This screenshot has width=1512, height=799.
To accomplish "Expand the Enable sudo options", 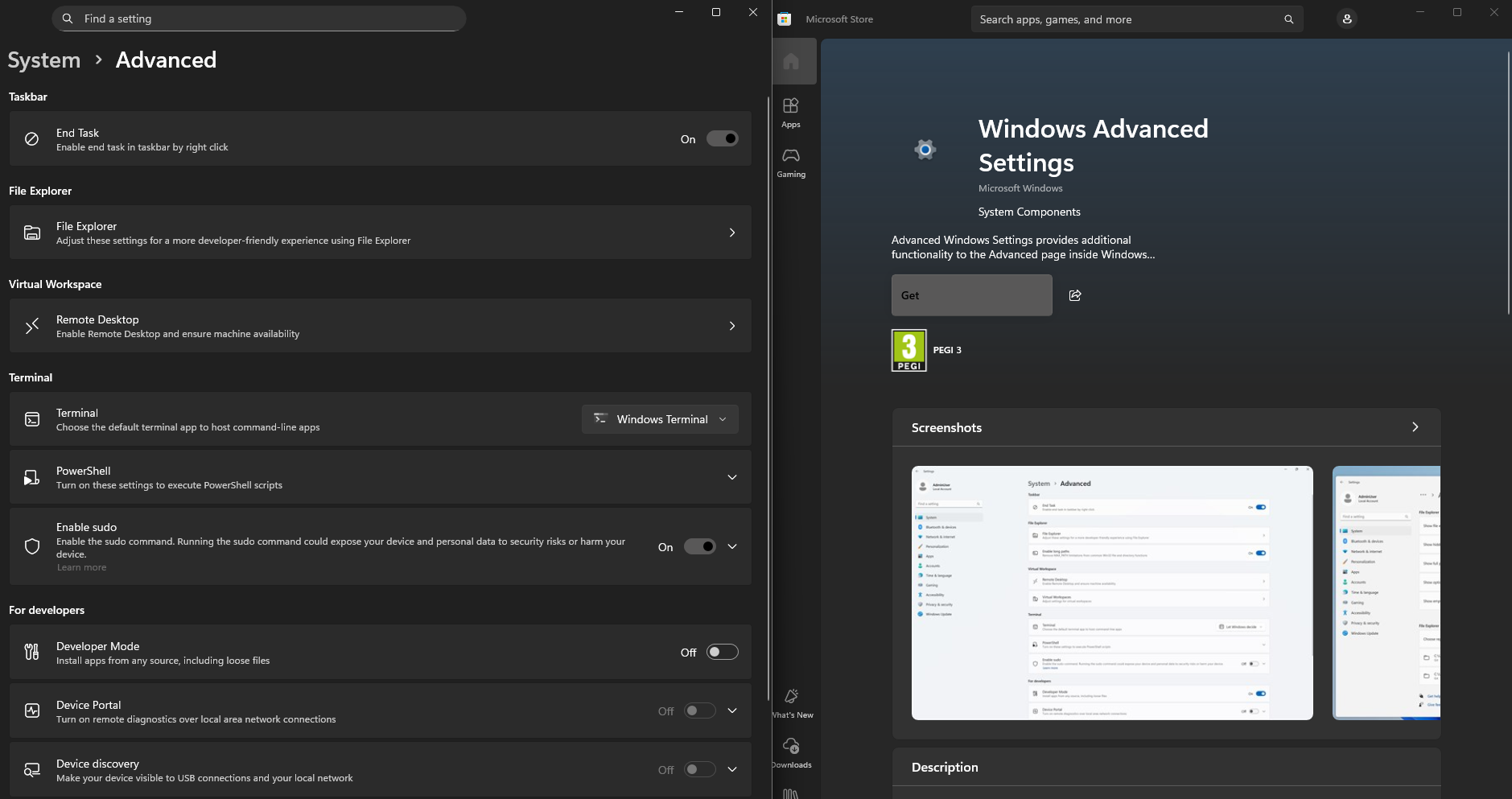I will click(732, 546).
